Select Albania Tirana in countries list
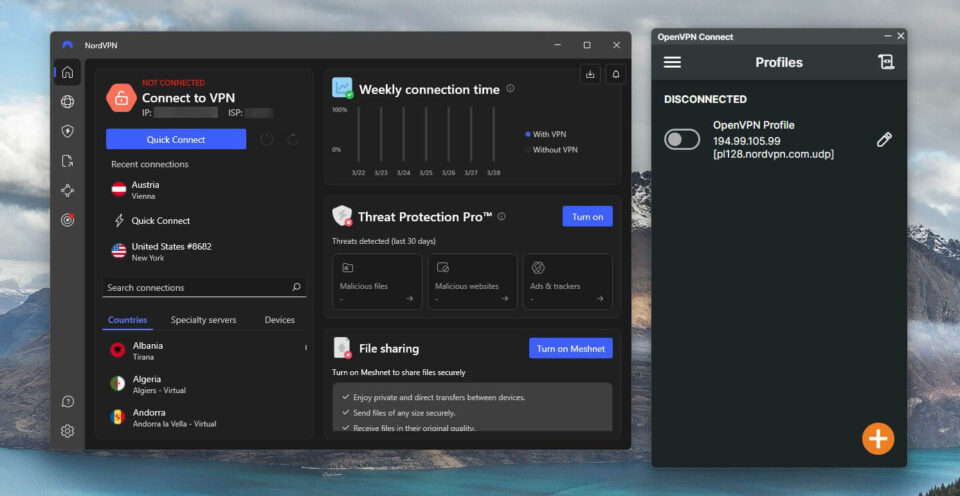 click(204, 350)
